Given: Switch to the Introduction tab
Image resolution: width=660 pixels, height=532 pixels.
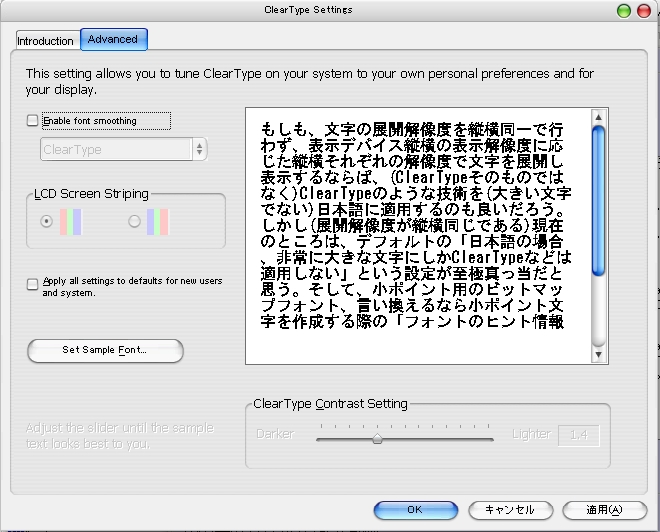Looking at the screenshot, I should click(x=45, y=41).
